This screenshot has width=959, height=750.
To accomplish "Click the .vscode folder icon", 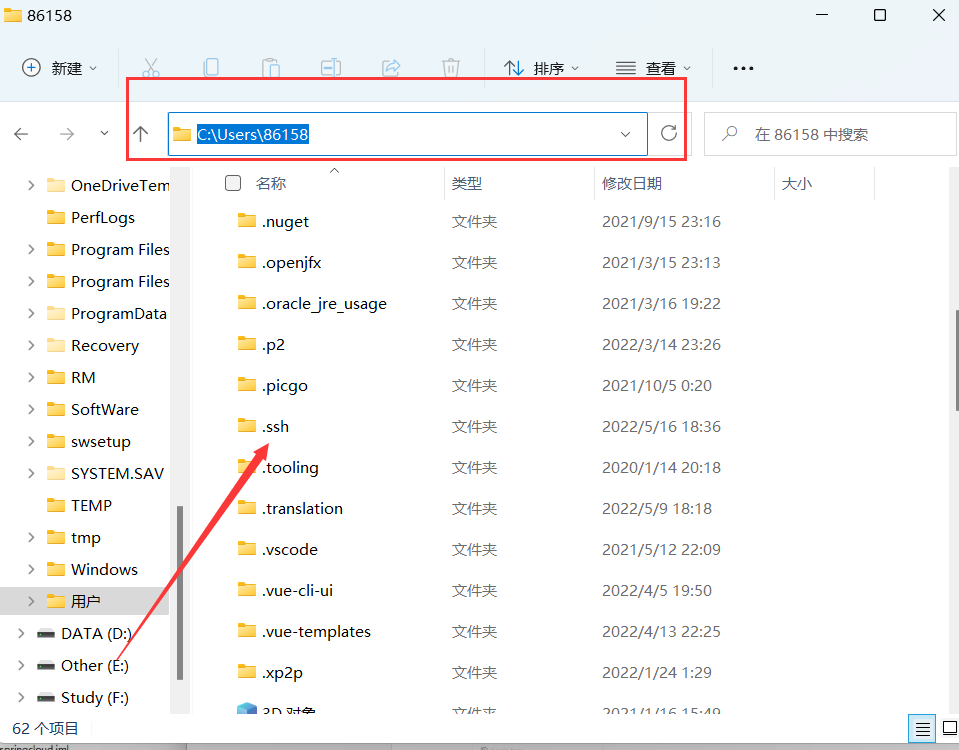I will pyautogui.click(x=246, y=549).
